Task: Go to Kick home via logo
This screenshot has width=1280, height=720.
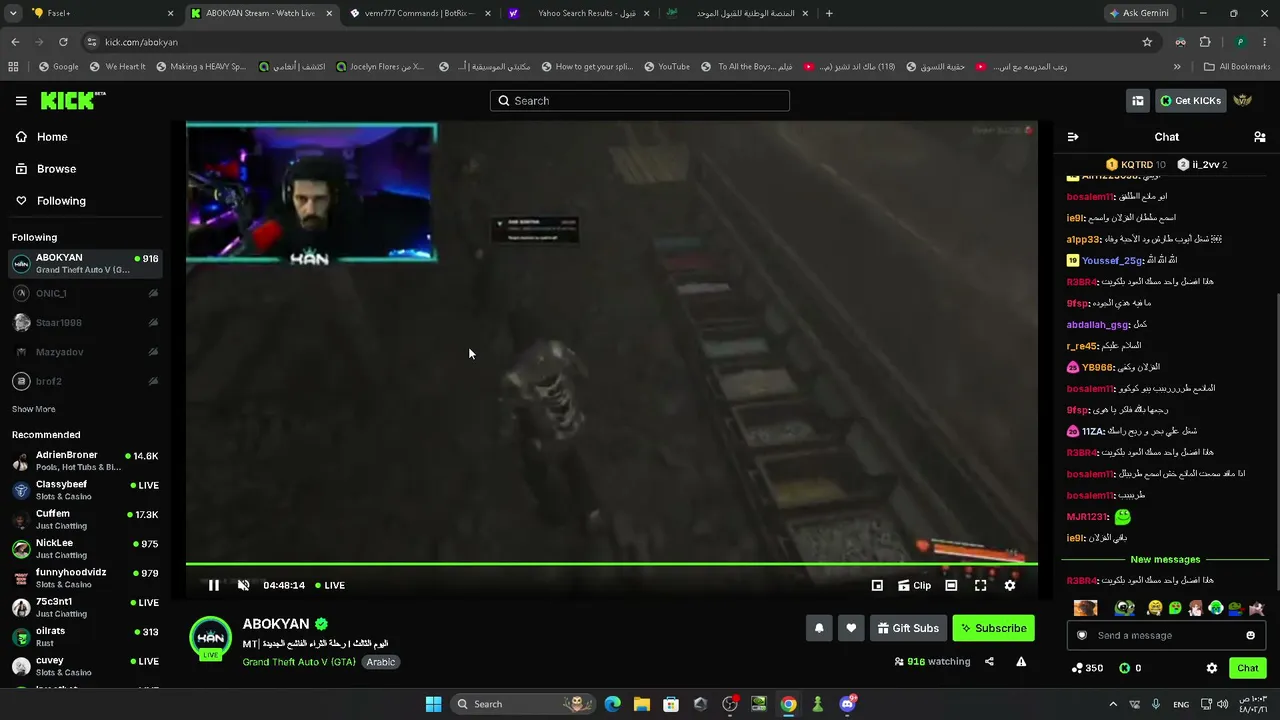Action: (x=73, y=100)
